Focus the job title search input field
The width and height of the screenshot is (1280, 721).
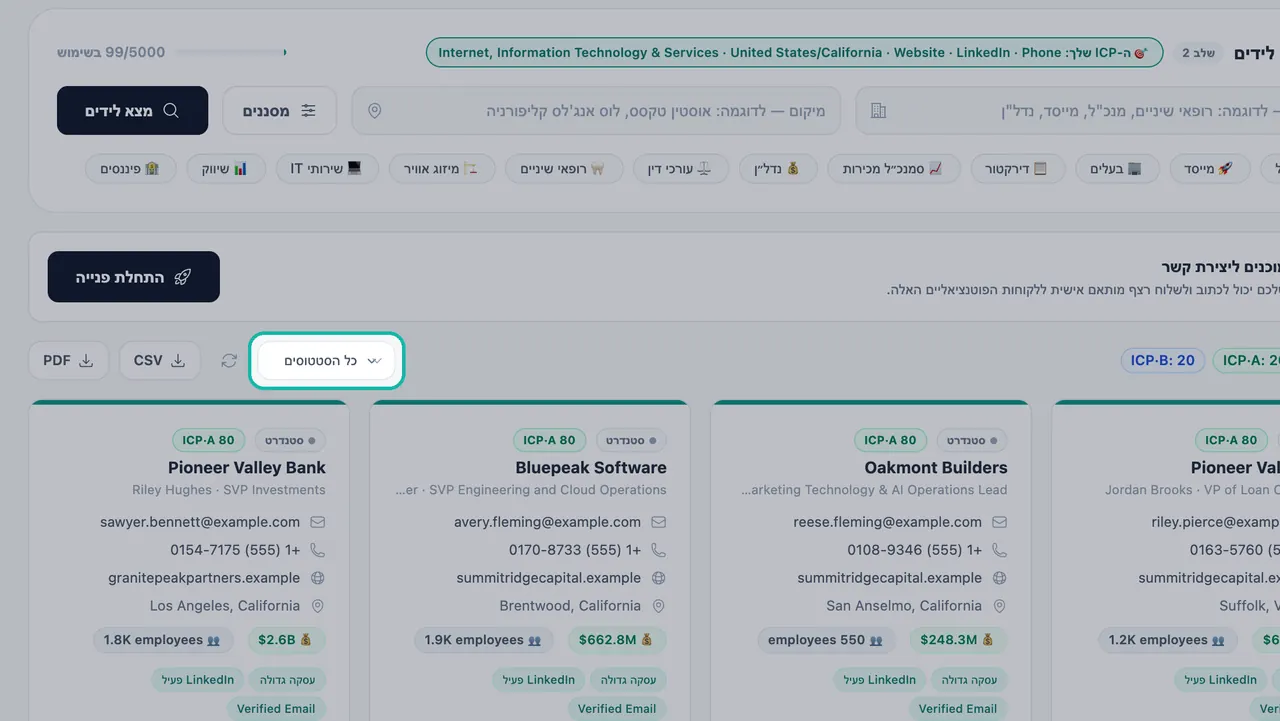(x=1068, y=111)
